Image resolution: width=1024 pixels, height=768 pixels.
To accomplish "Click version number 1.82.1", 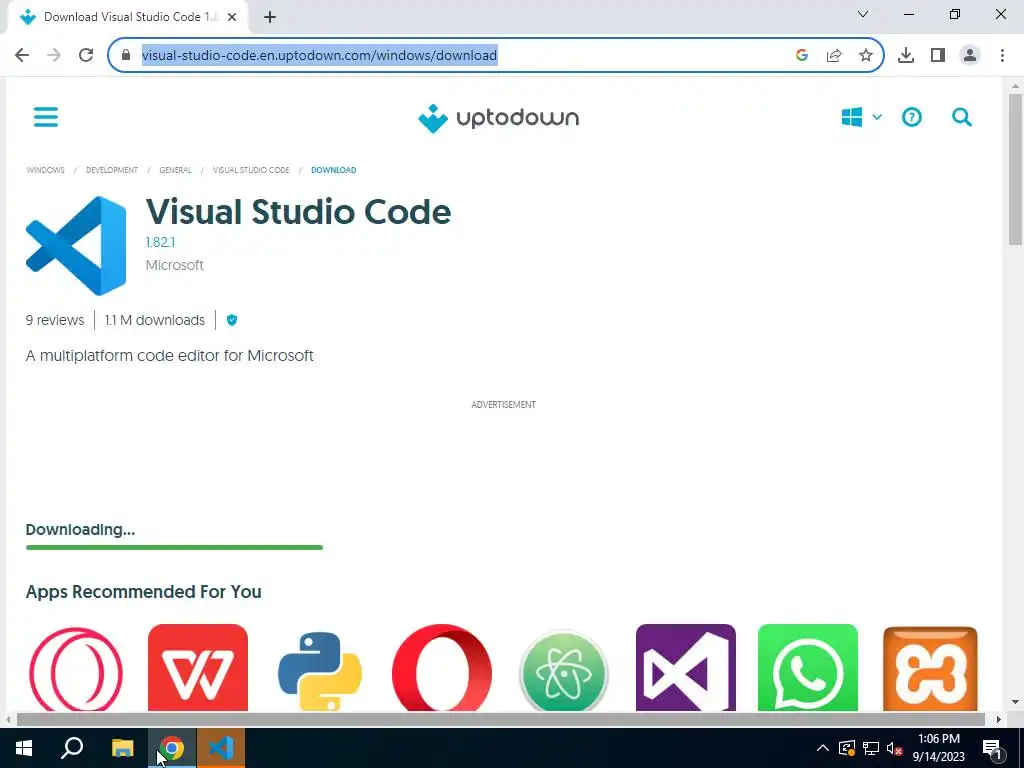I will pyautogui.click(x=160, y=242).
